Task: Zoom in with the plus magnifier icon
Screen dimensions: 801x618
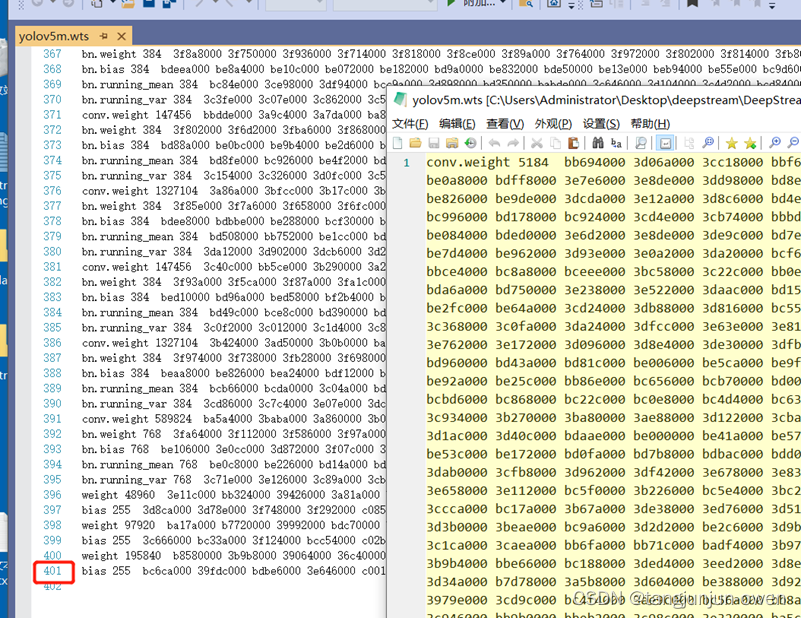Action: [x=775, y=143]
